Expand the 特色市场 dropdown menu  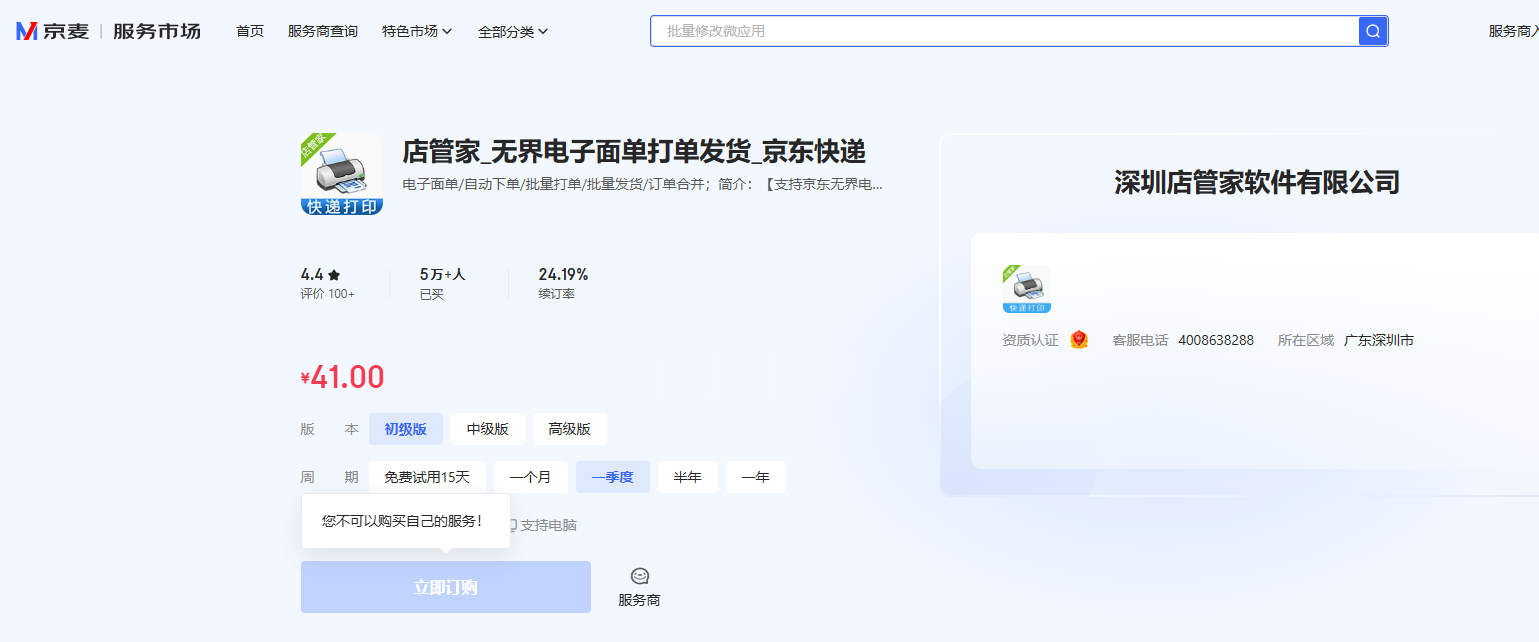[417, 31]
